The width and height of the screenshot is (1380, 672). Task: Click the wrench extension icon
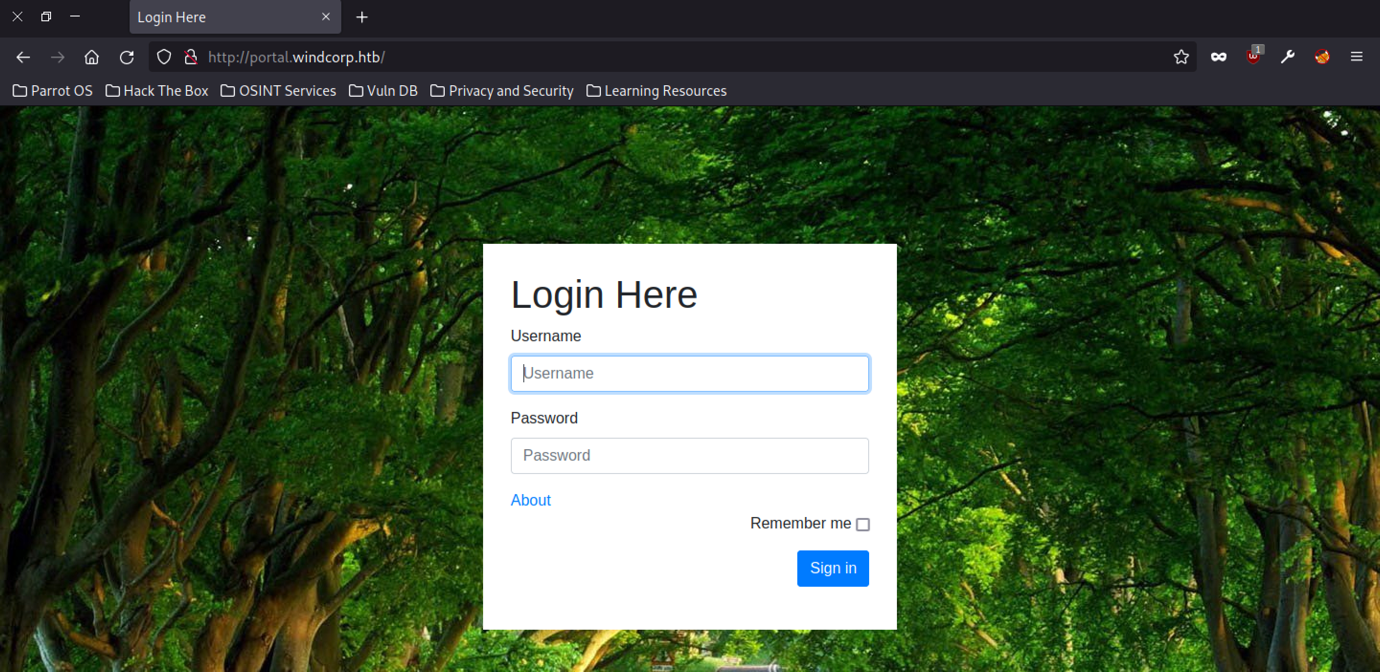(x=1288, y=57)
